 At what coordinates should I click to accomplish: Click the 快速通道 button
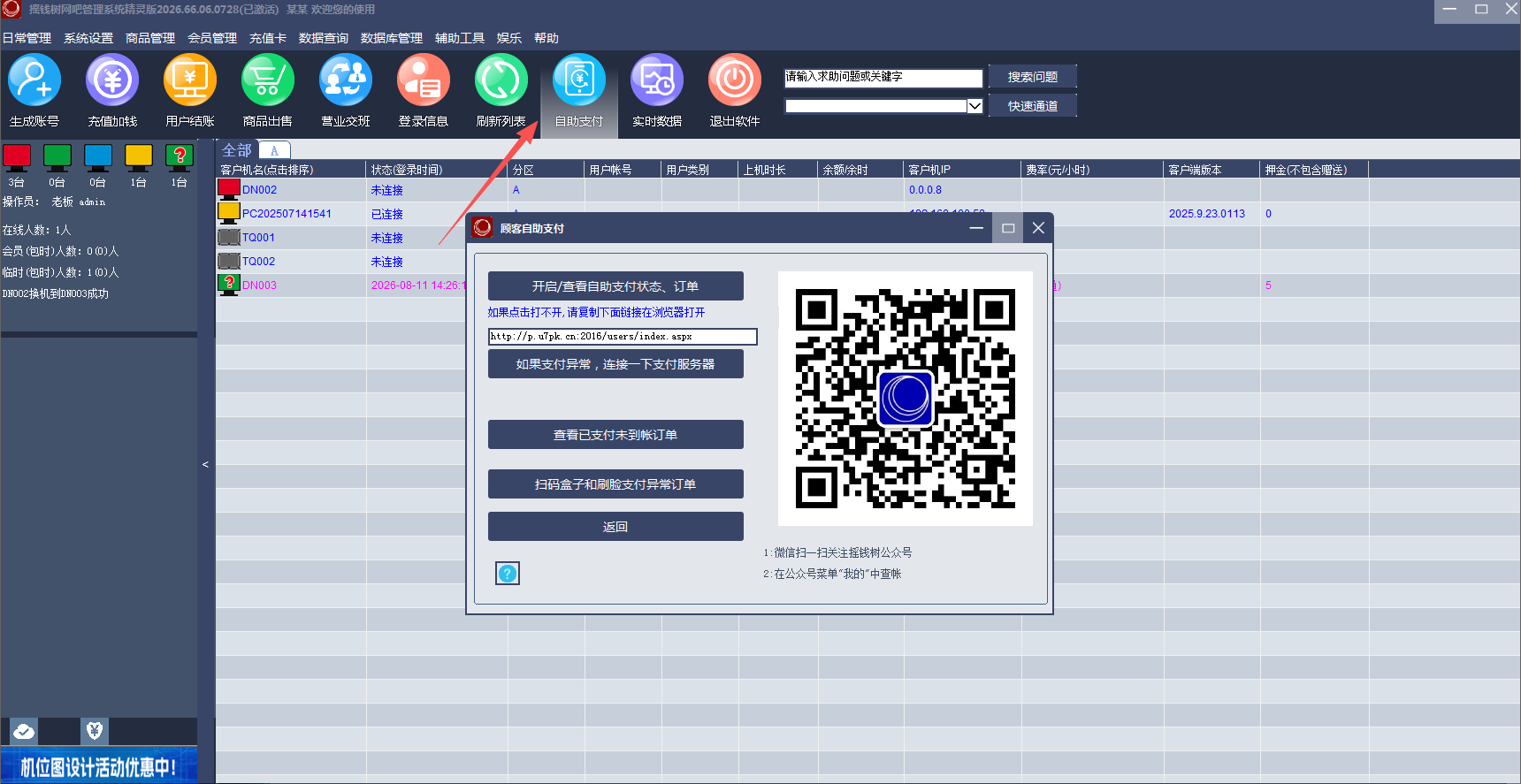(x=1033, y=106)
